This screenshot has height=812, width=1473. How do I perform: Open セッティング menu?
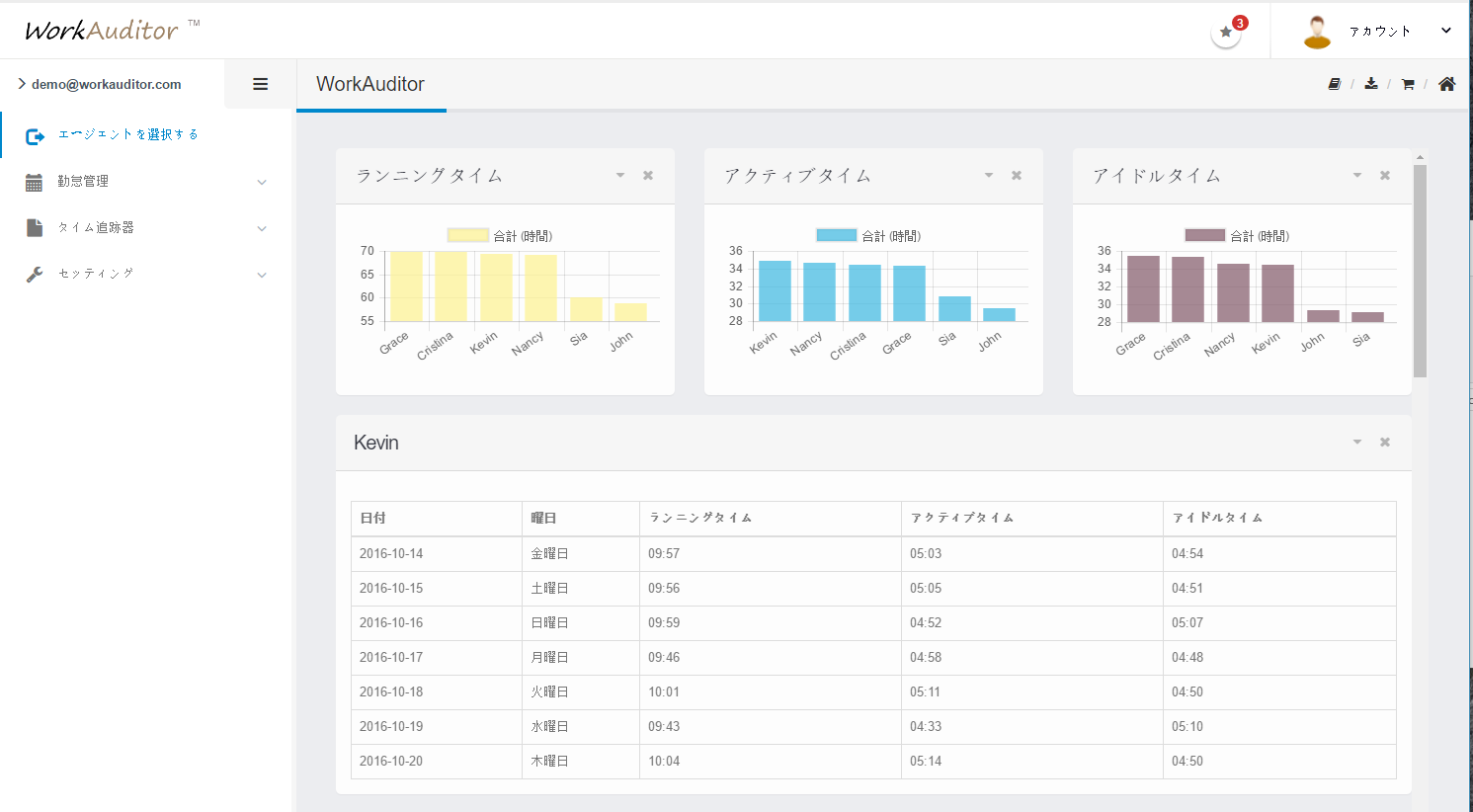[x=96, y=274]
